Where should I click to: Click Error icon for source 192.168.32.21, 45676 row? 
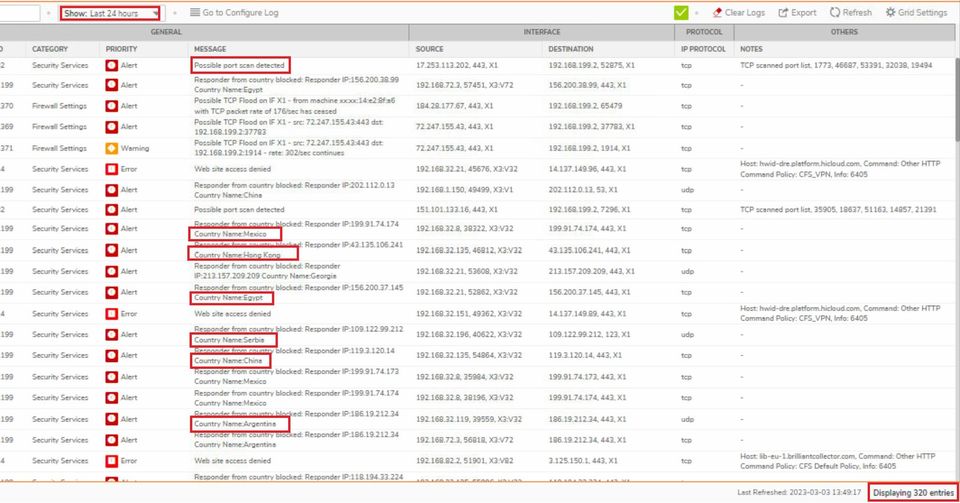coord(111,169)
